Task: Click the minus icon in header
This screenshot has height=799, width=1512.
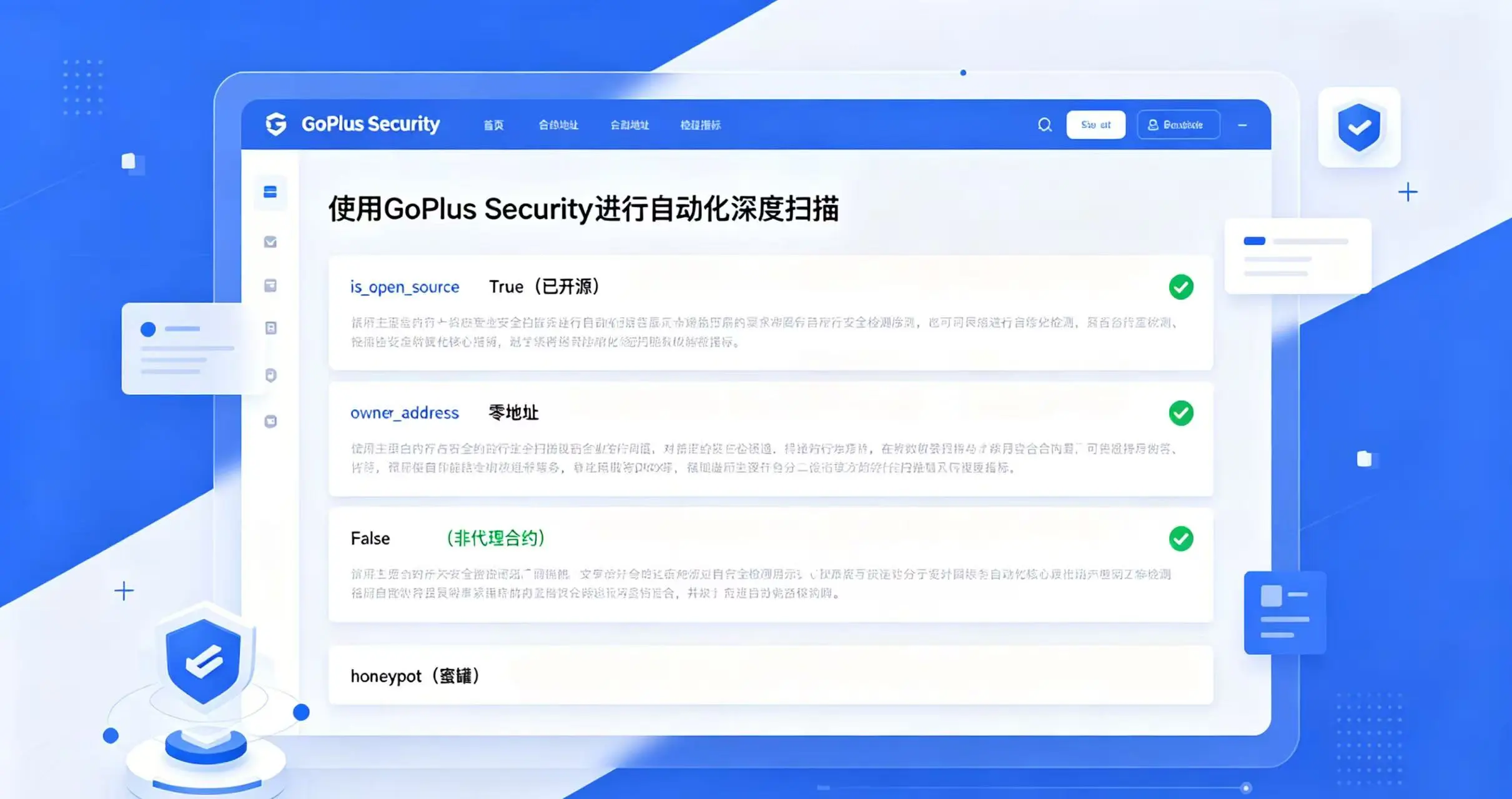Action: point(1242,125)
